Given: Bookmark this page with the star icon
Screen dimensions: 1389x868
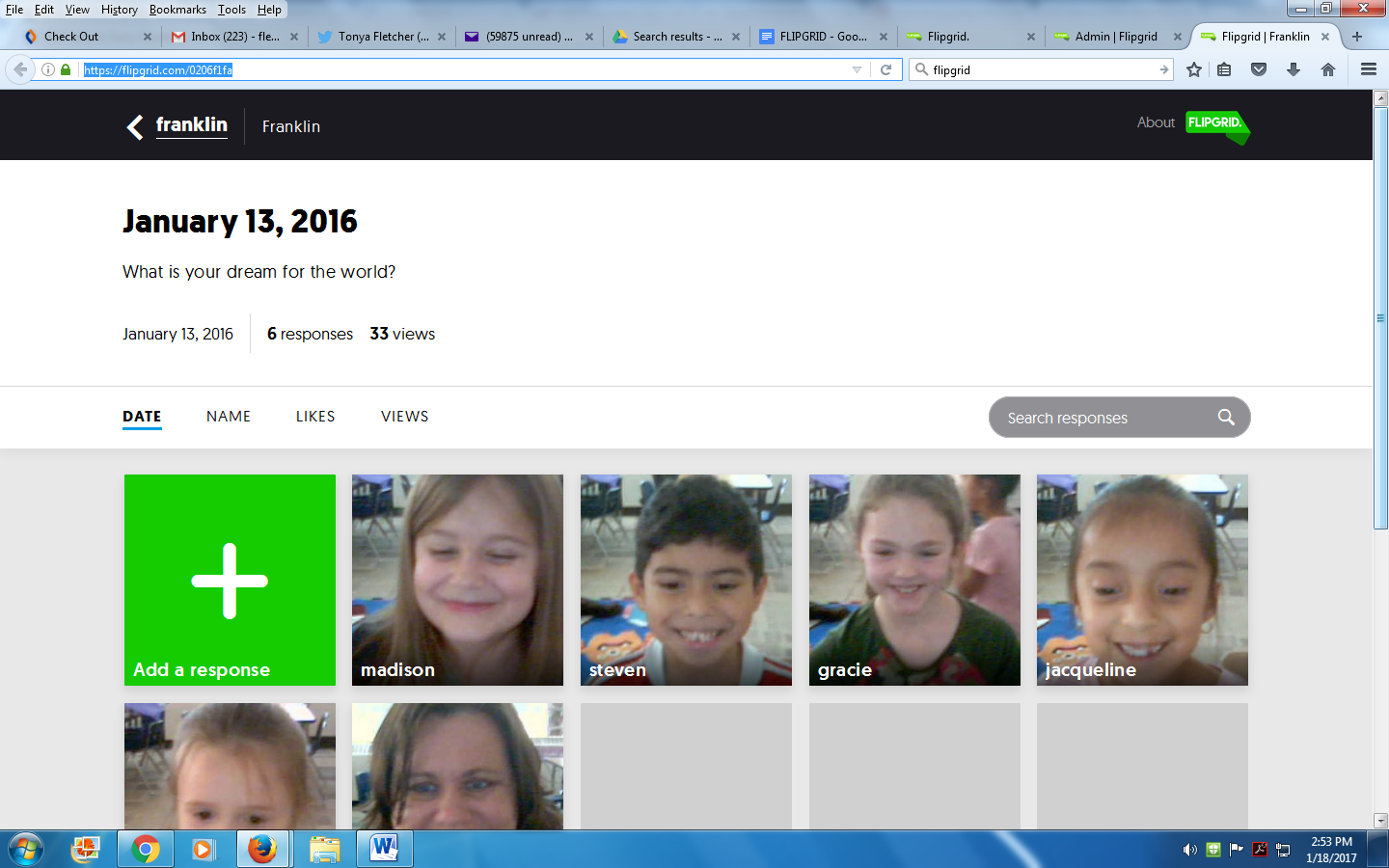Looking at the screenshot, I should pyautogui.click(x=1194, y=69).
